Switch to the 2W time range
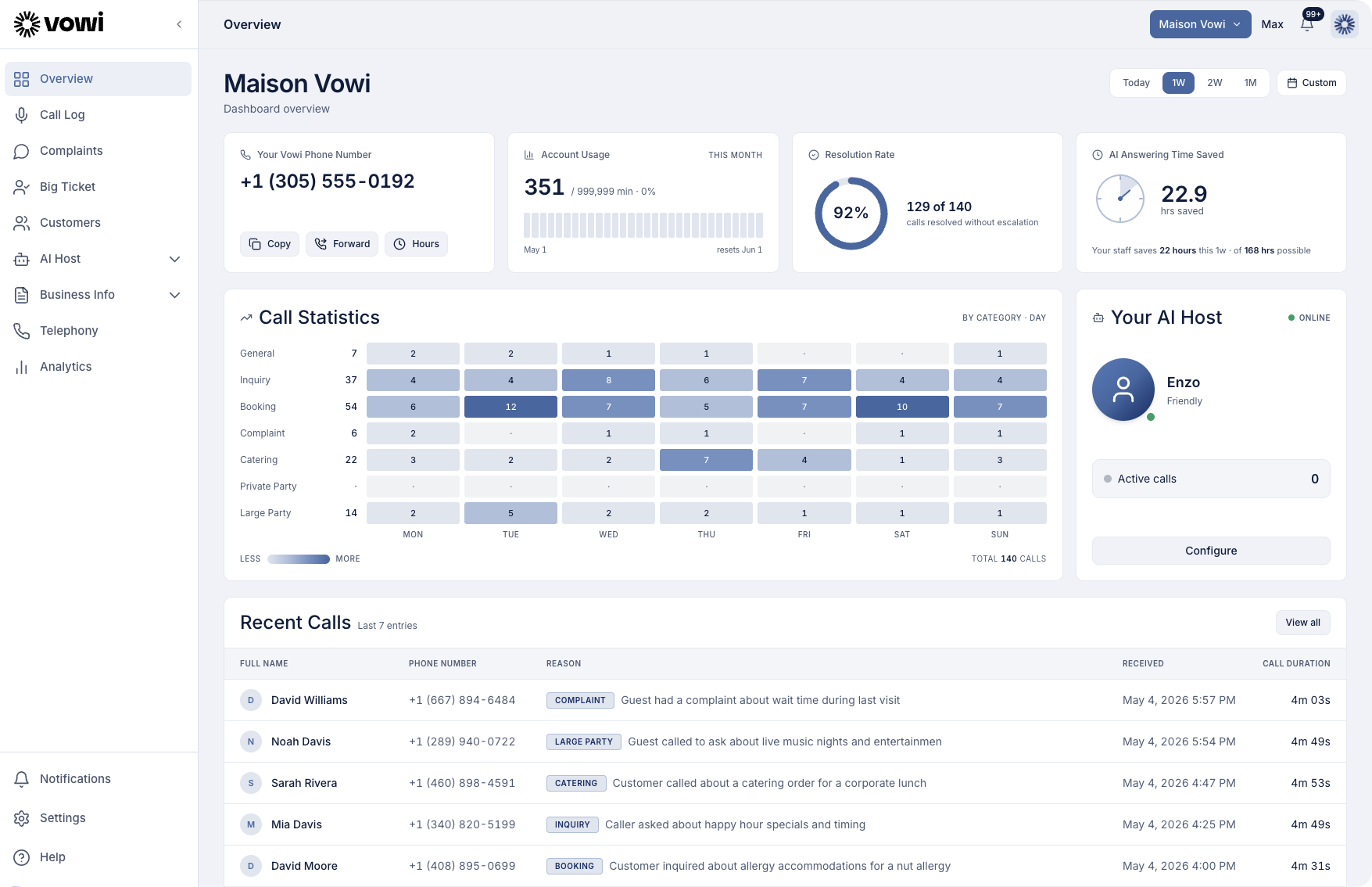 [x=1214, y=83]
